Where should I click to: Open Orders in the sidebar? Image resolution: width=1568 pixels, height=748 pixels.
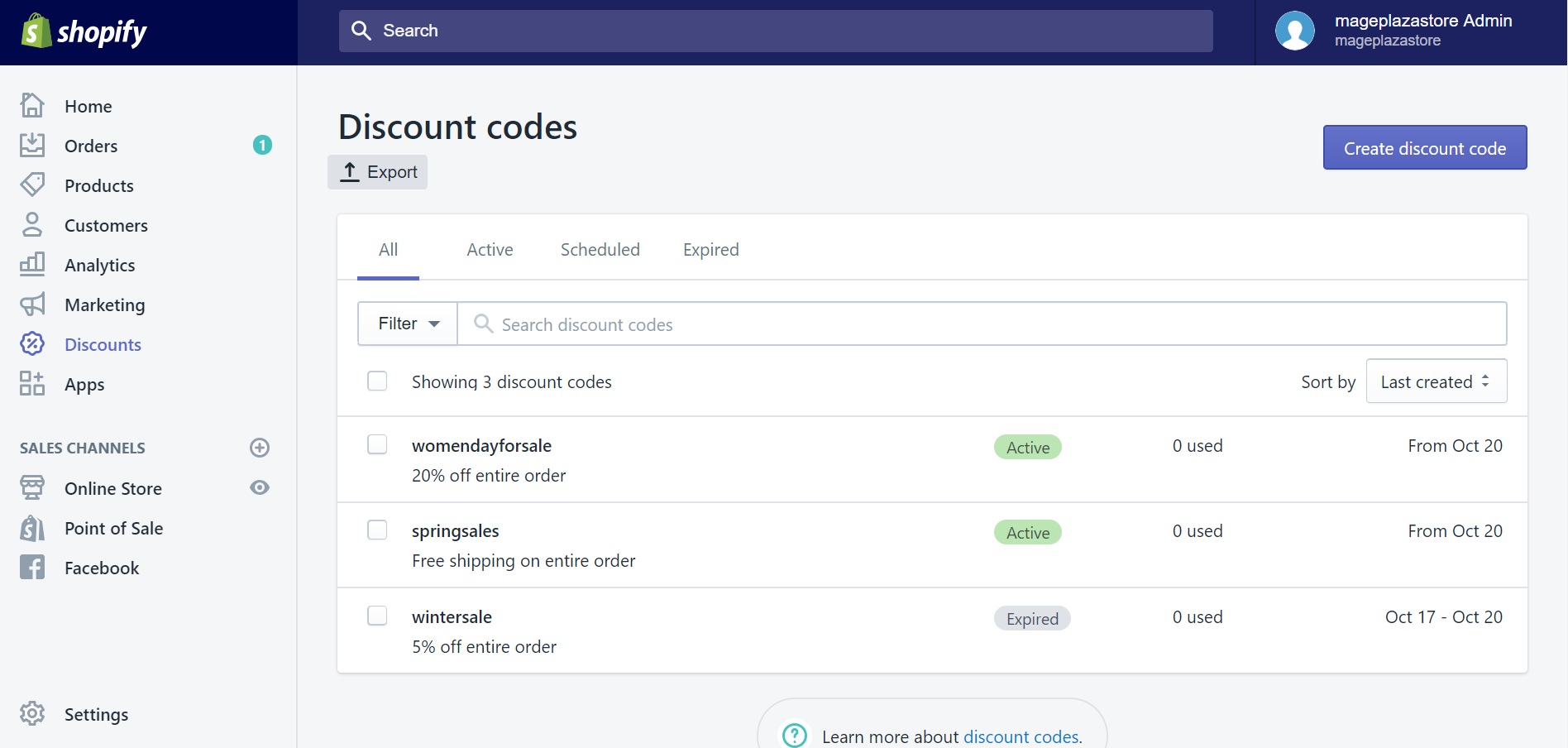click(x=91, y=146)
